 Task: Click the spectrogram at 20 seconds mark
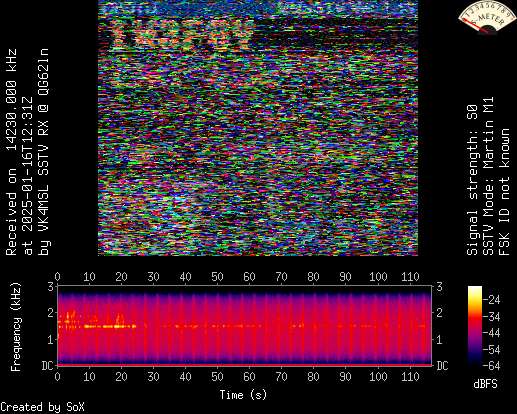point(122,325)
